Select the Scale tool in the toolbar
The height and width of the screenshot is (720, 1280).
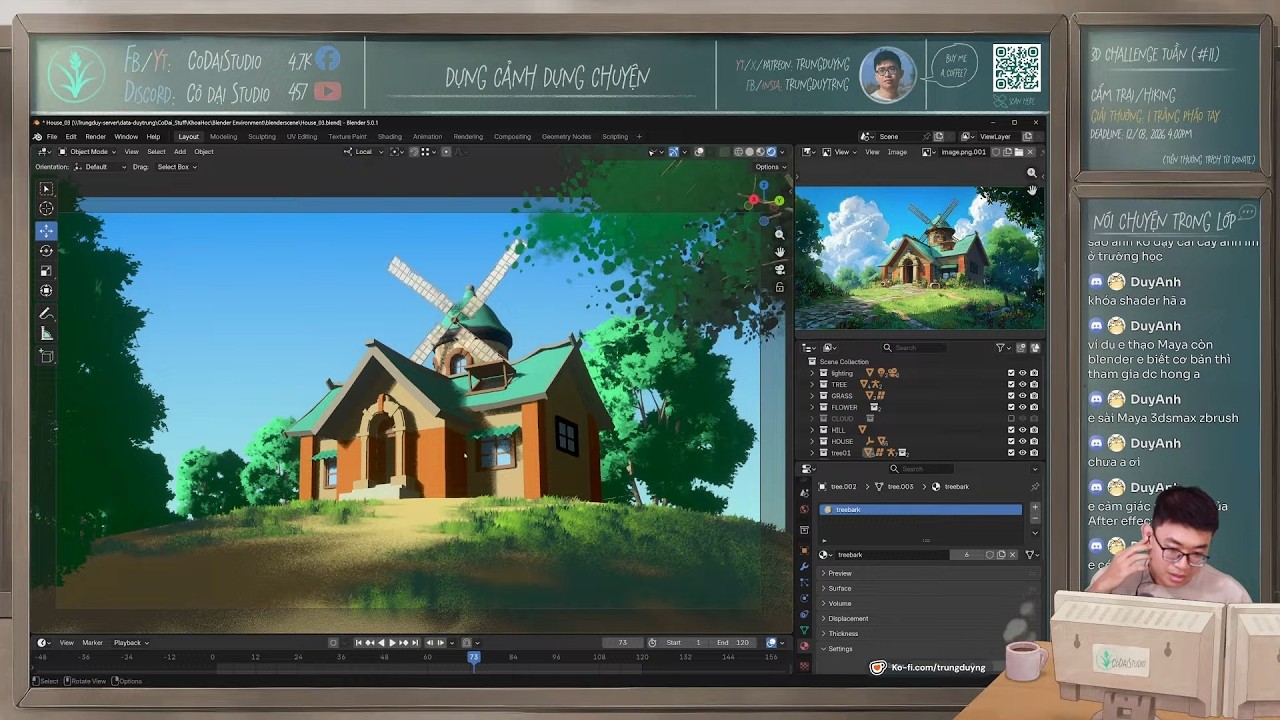click(46, 271)
